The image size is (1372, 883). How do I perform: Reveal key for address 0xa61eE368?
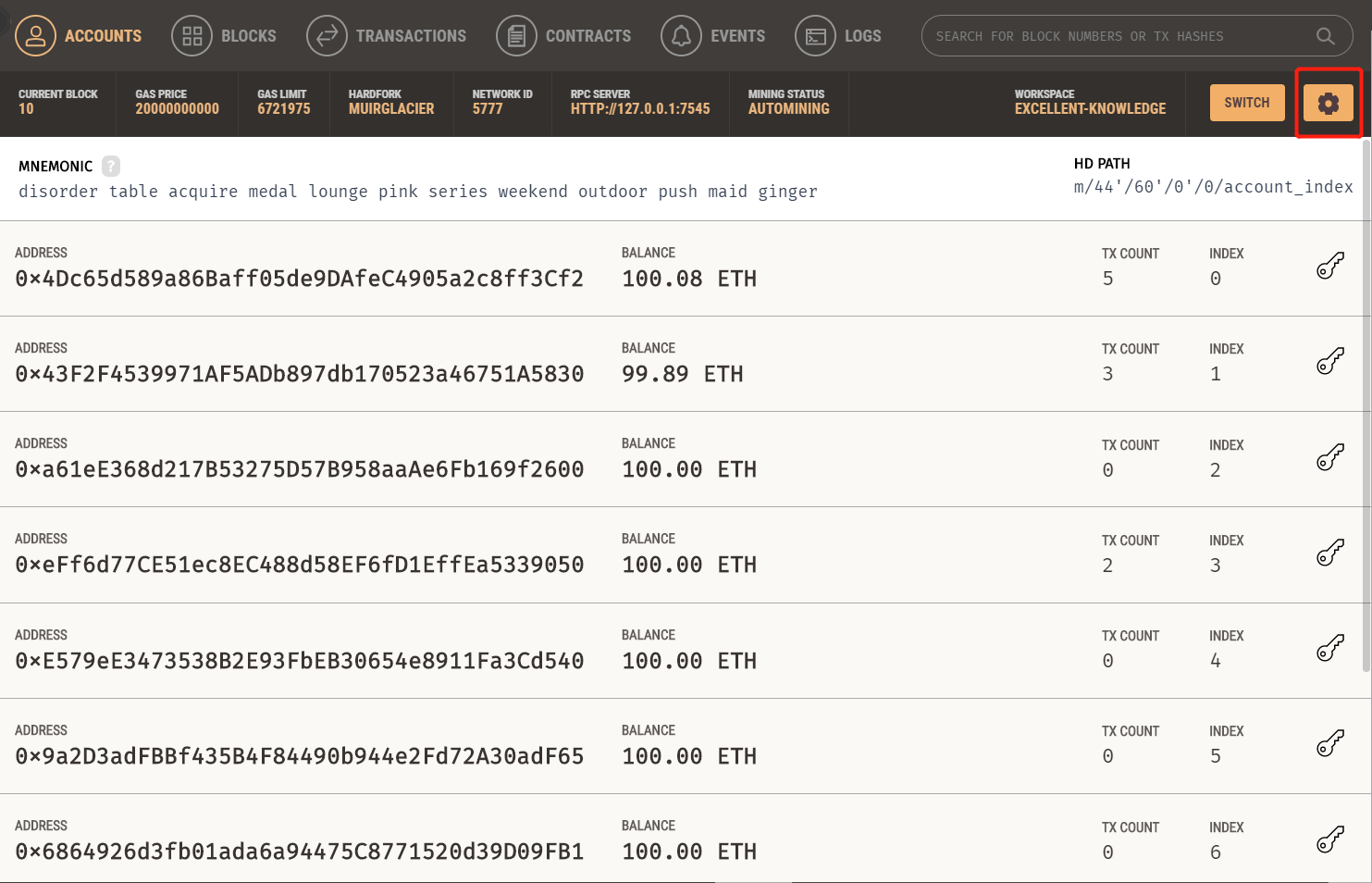1329,457
